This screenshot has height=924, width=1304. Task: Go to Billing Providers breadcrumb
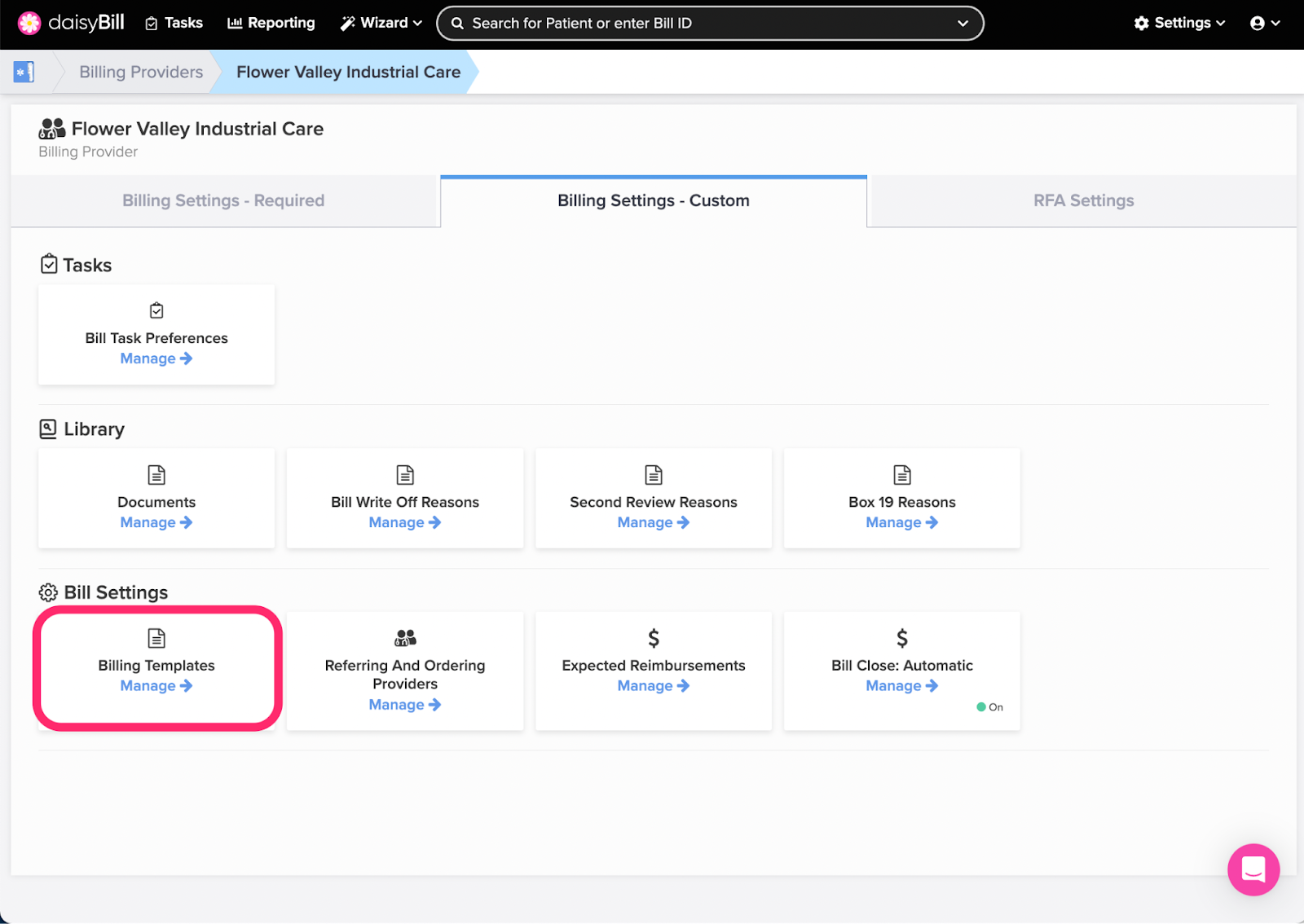click(x=141, y=72)
